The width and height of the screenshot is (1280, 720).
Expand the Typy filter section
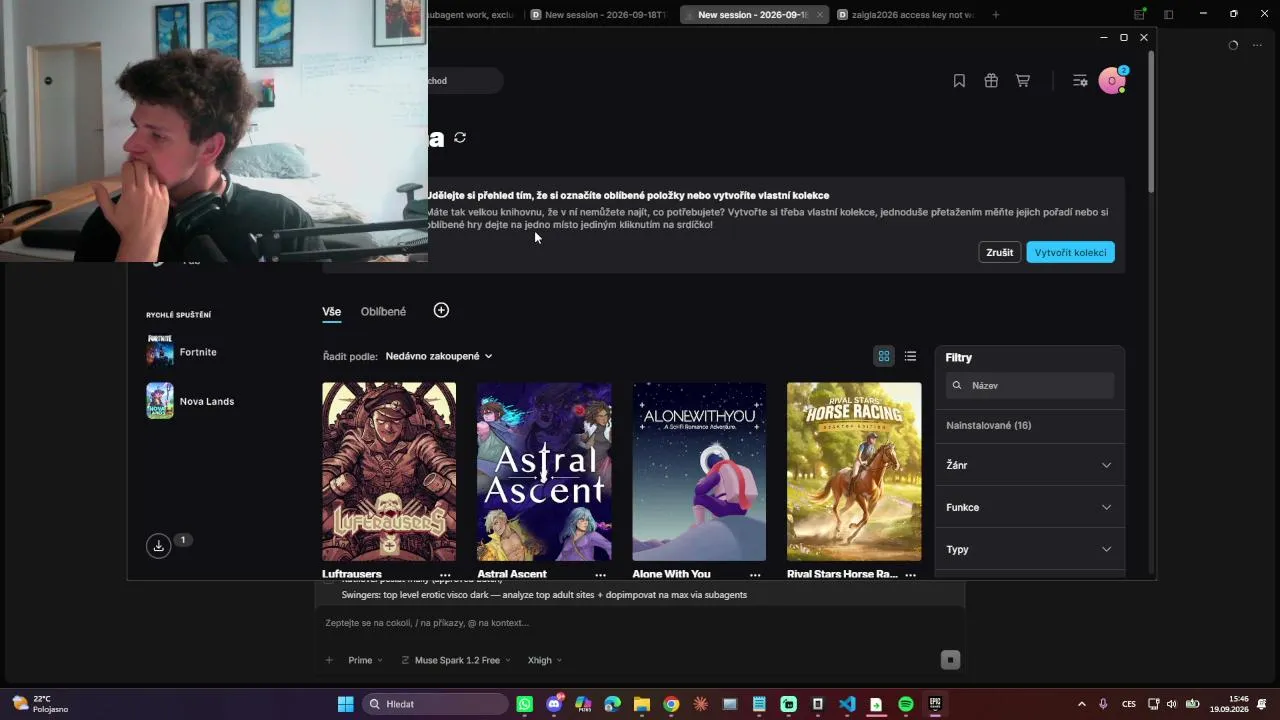click(1029, 549)
